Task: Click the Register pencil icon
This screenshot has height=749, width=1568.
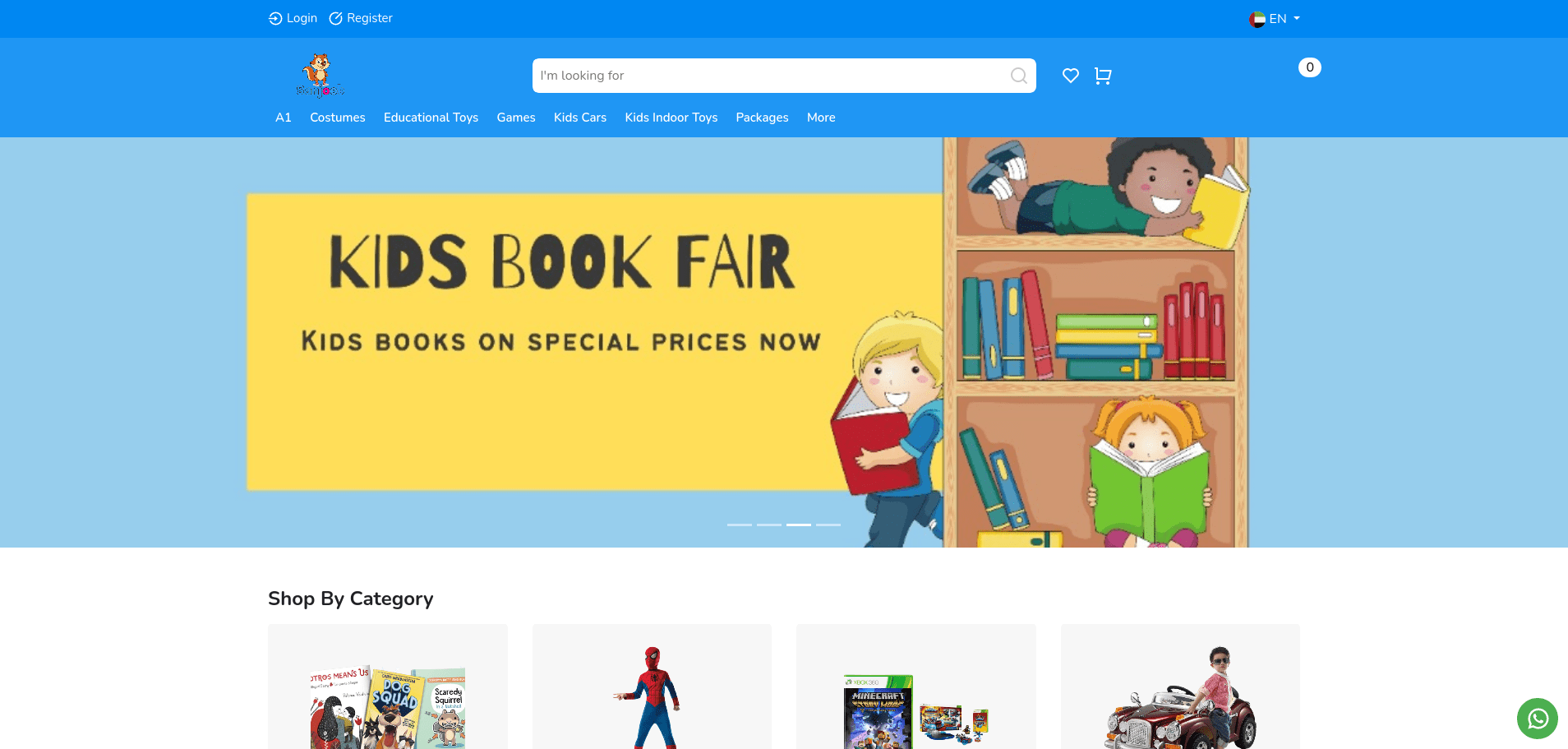Action: (335, 18)
